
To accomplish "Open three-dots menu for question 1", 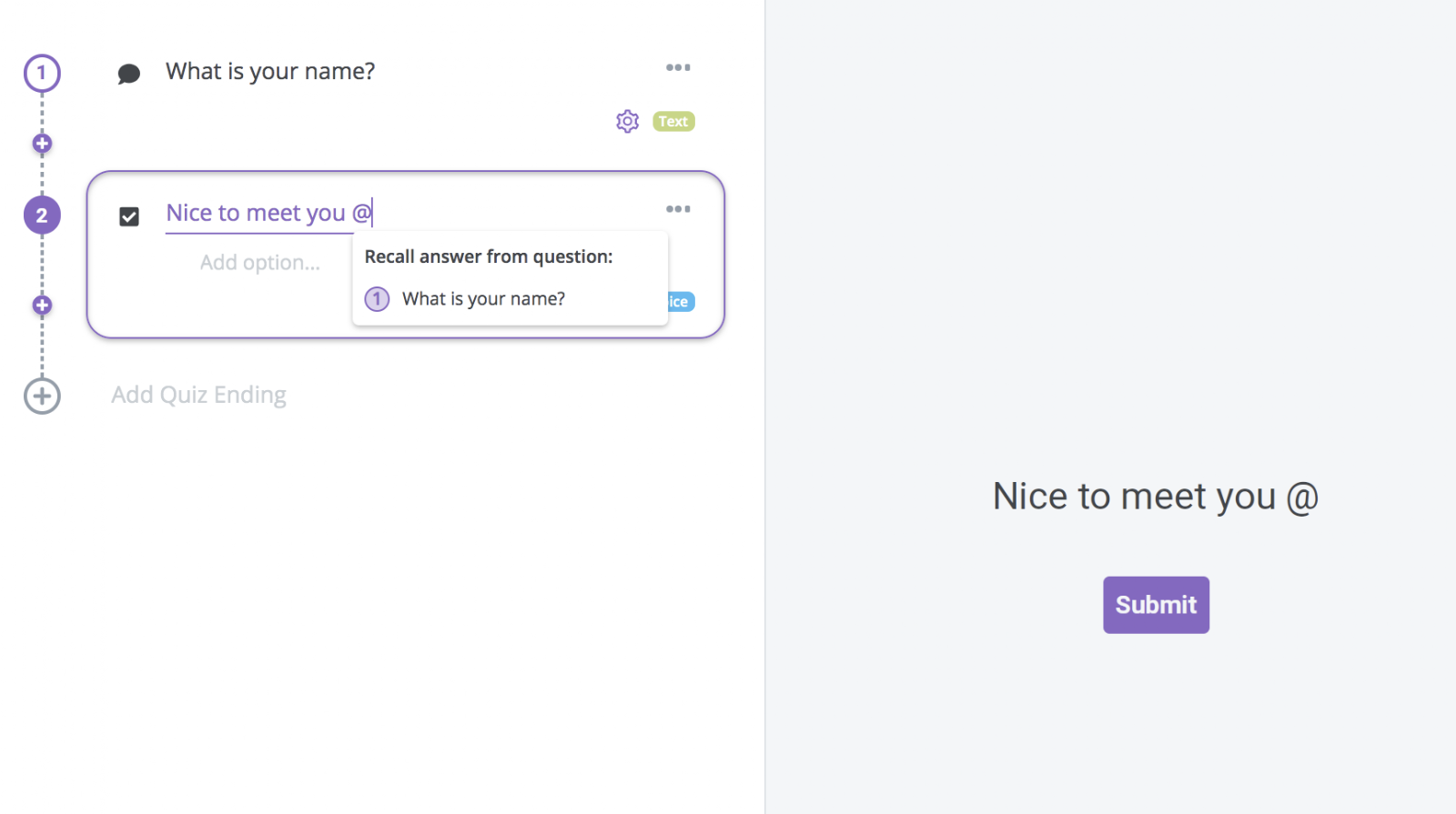I will [678, 67].
